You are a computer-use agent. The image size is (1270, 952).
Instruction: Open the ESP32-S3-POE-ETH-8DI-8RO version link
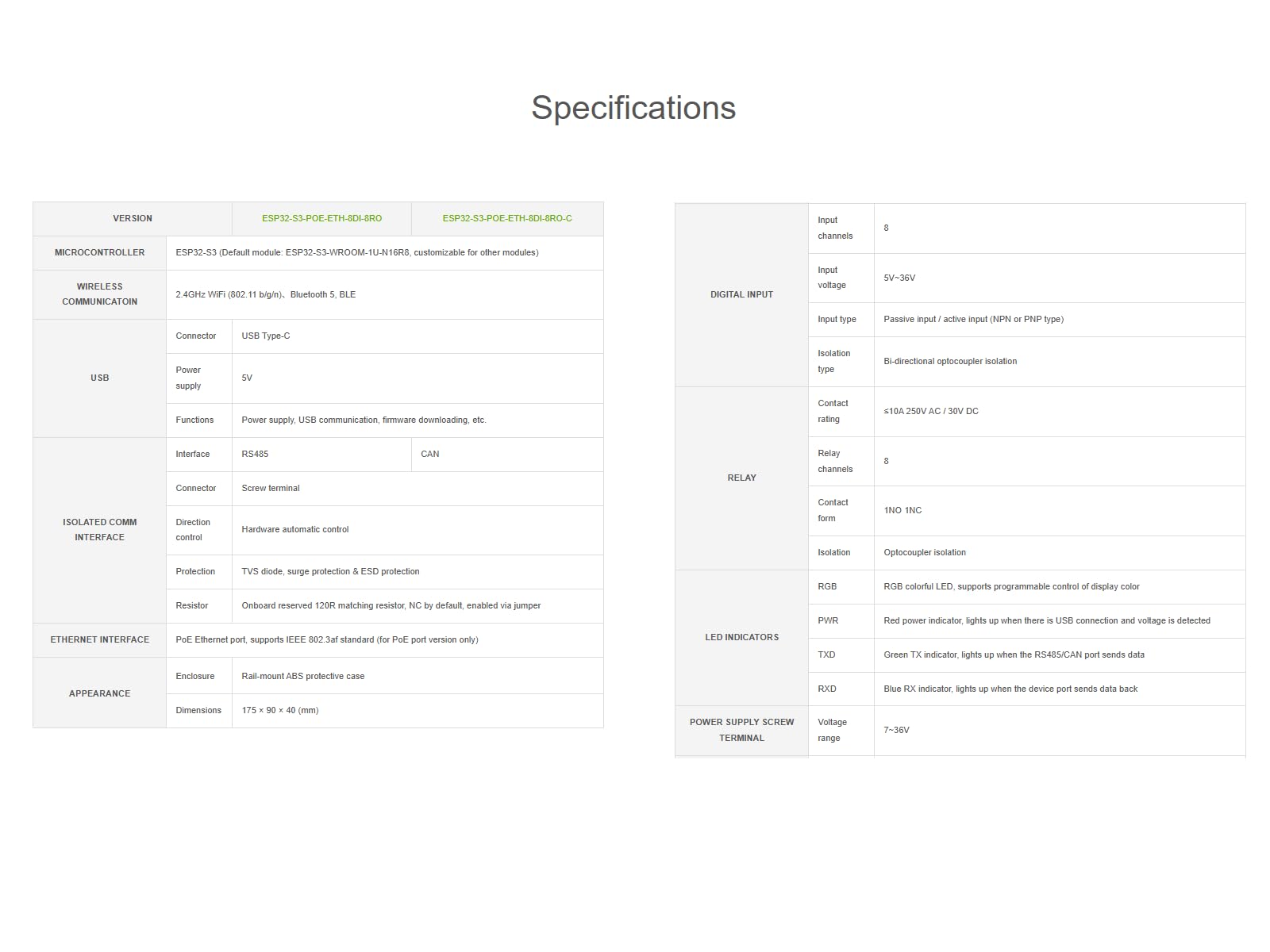(321, 218)
